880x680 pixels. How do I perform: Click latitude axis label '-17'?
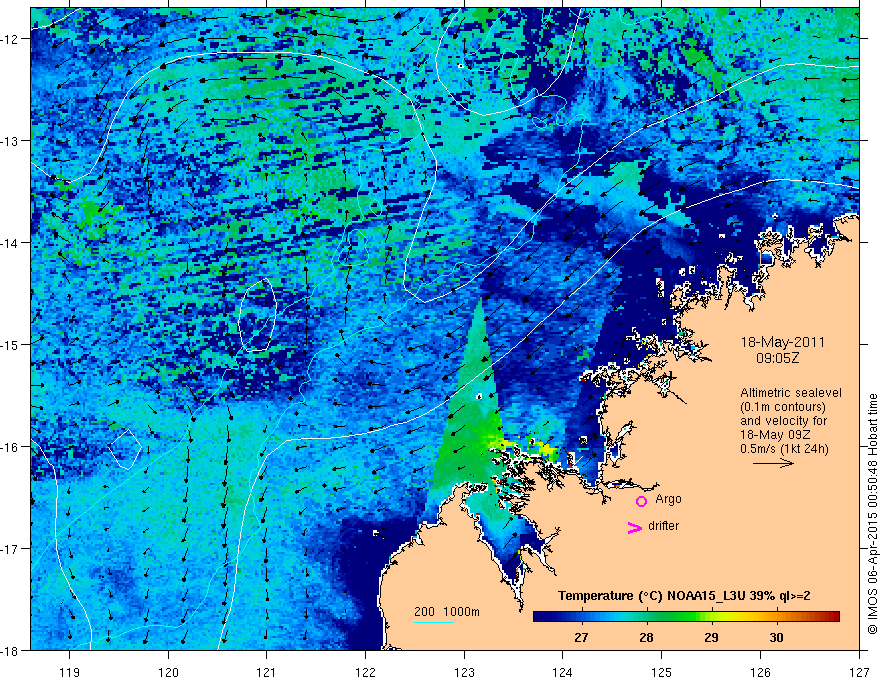[11, 548]
